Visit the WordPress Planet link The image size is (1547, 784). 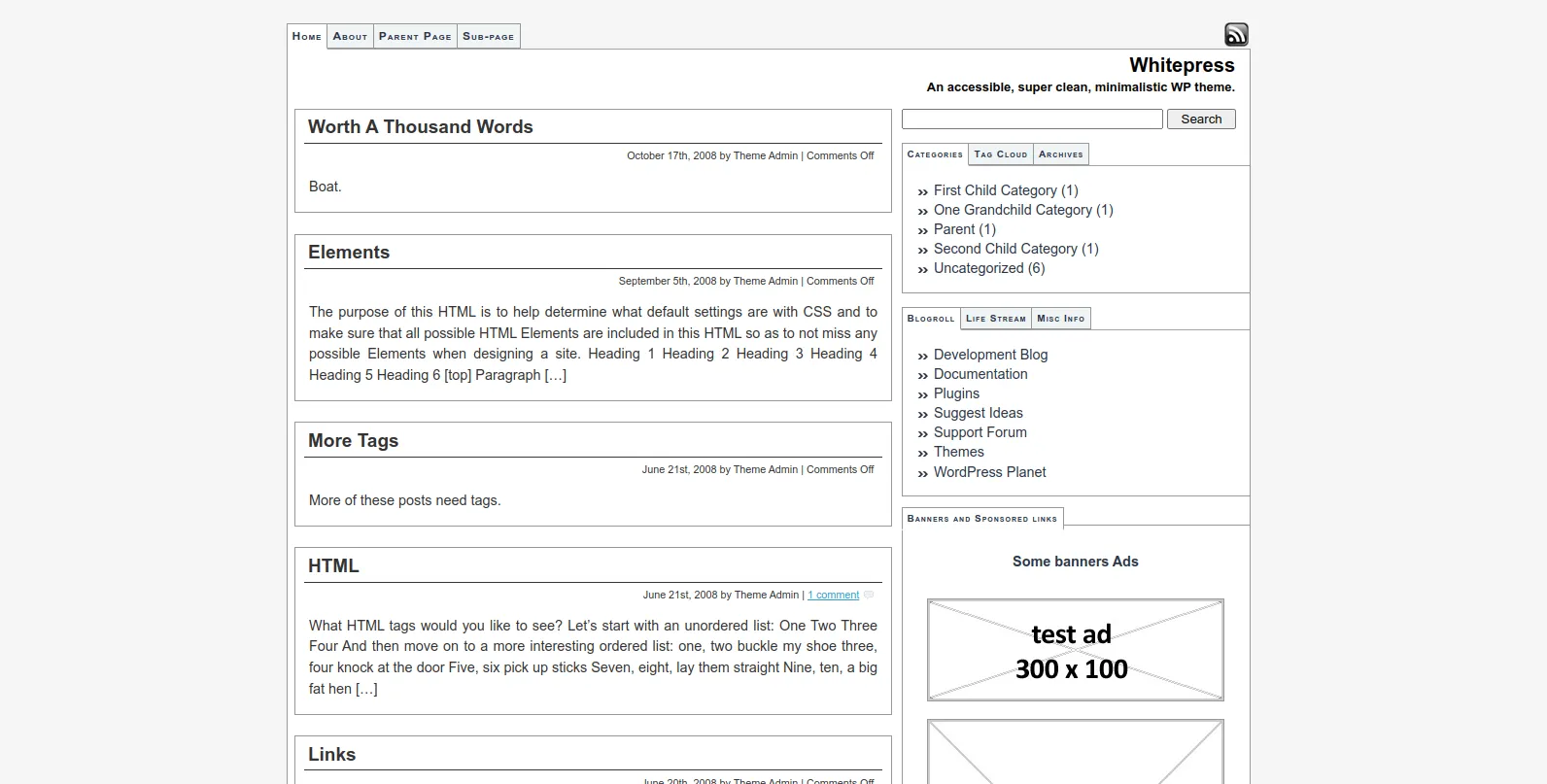pos(989,472)
